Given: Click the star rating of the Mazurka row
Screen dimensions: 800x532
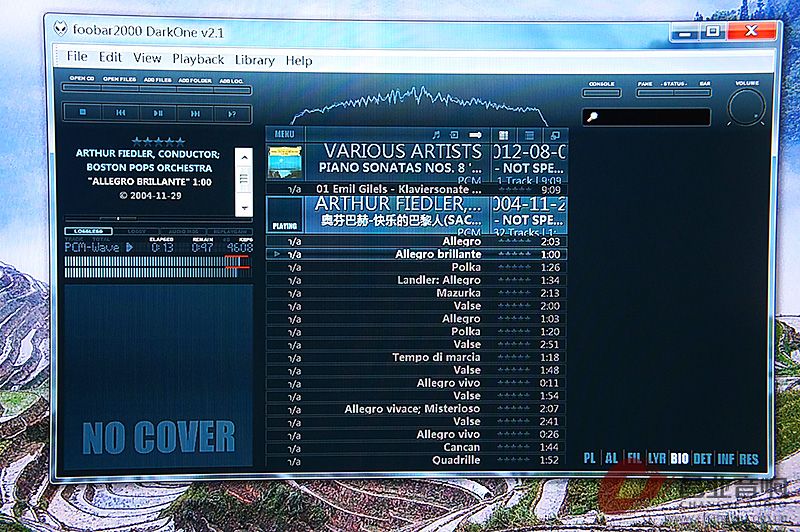Looking at the screenshot, I should [514, 293].
